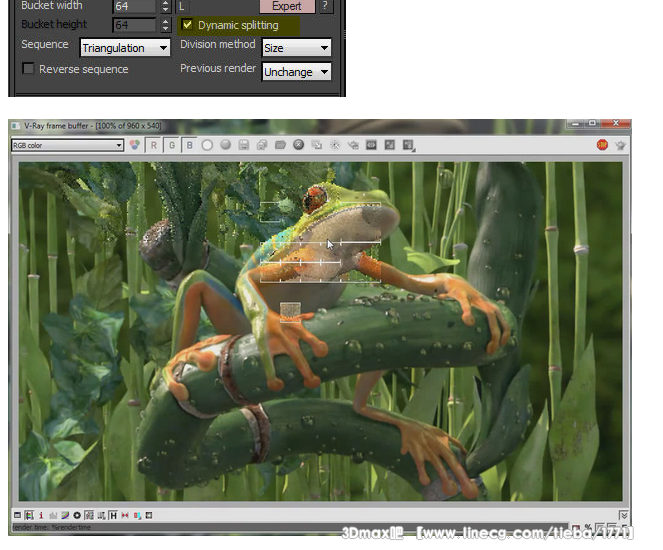Toggle the green channel G button
663x550 pixels.
click(x=172, y=145)
